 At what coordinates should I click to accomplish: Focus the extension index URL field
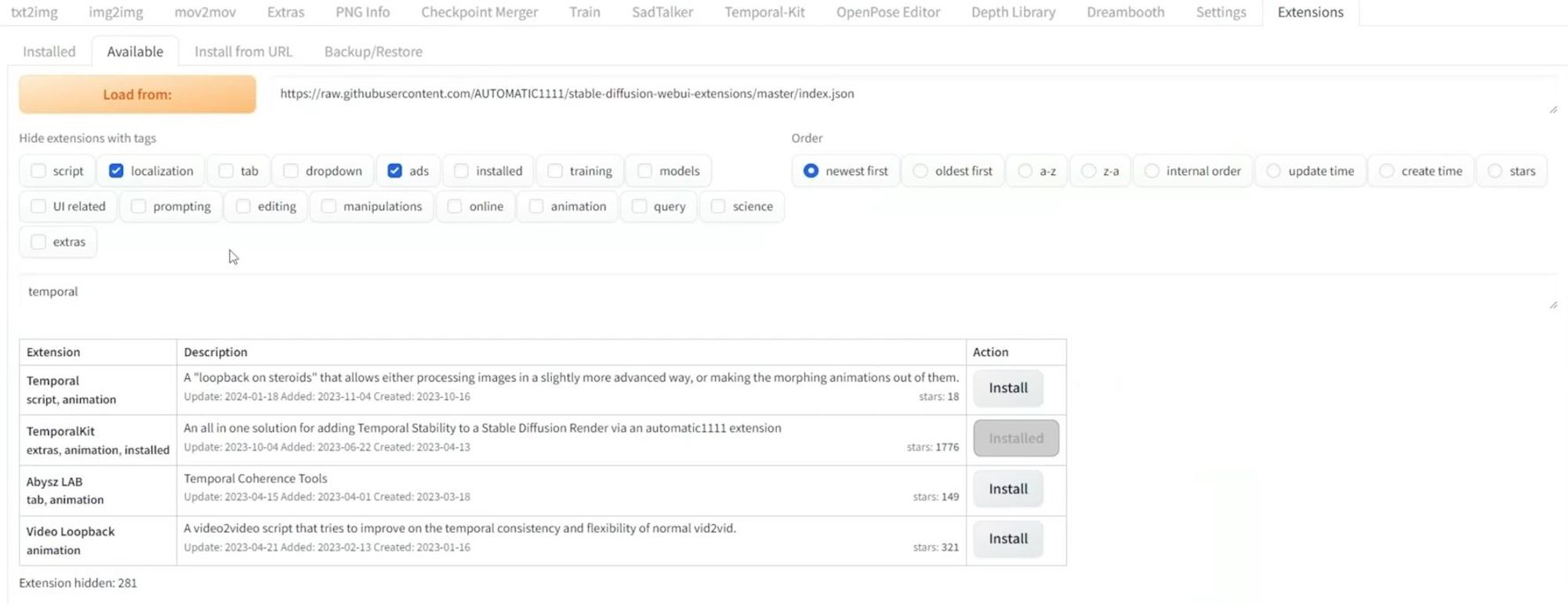(914, 94)
